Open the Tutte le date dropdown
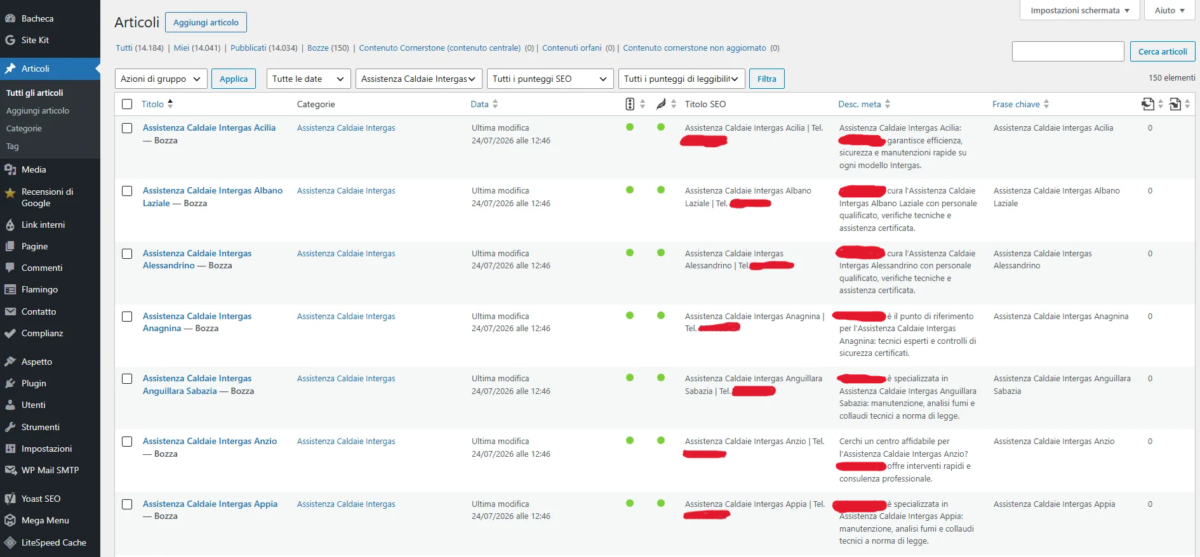This screenshot has width=1200, height=557. click(x=309, y=78)
